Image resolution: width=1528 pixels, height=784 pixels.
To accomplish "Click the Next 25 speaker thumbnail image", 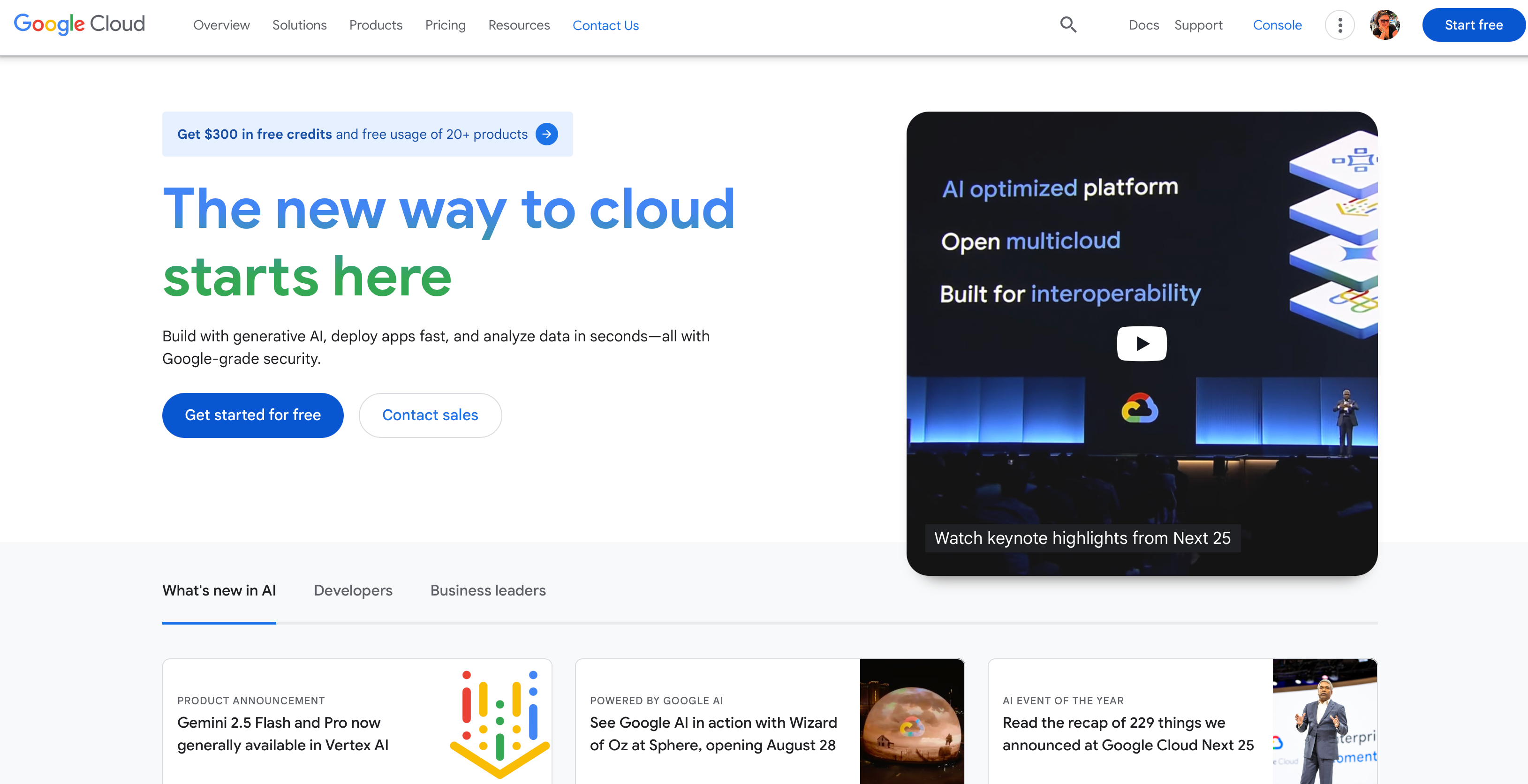I will [x=1324, y=721].
